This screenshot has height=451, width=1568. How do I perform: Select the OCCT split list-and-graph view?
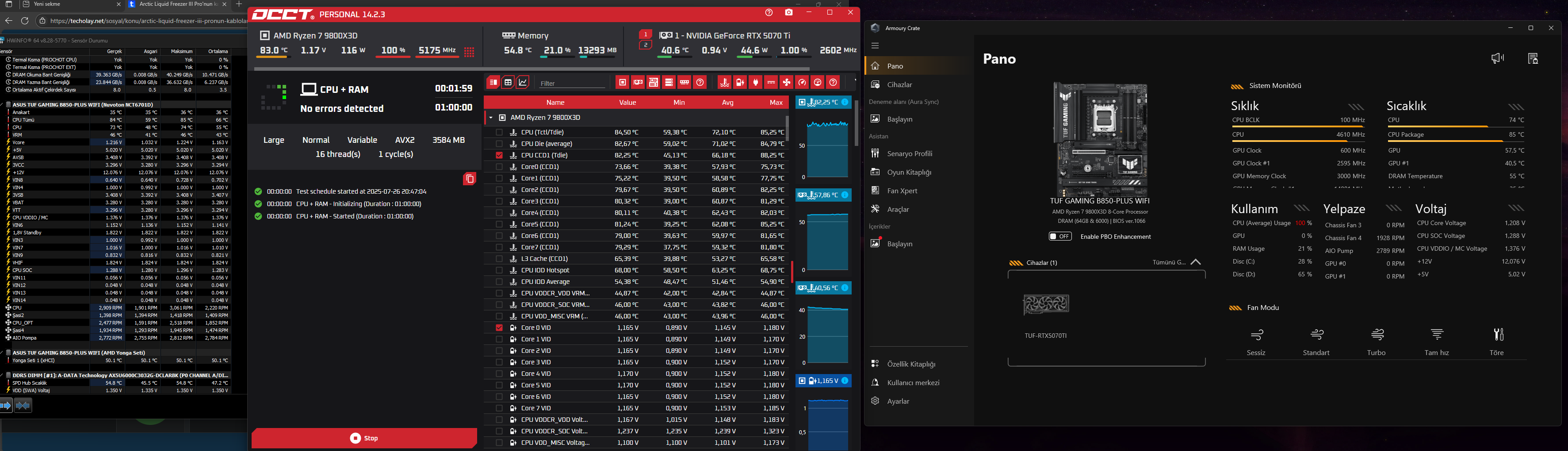pyautogui.click(x=493, y=82)
